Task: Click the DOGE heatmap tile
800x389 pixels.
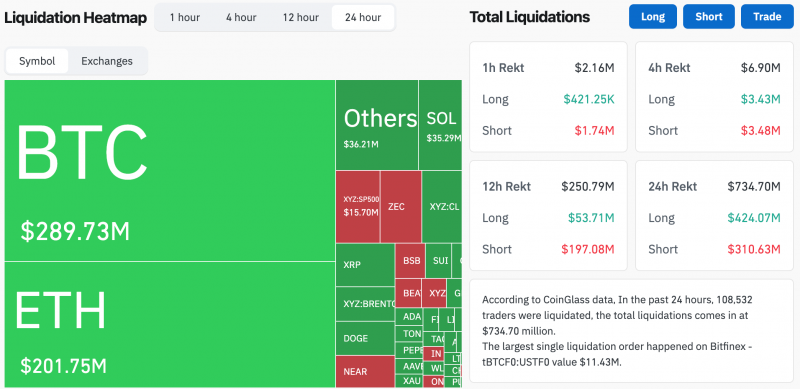Action: point(365,338)
